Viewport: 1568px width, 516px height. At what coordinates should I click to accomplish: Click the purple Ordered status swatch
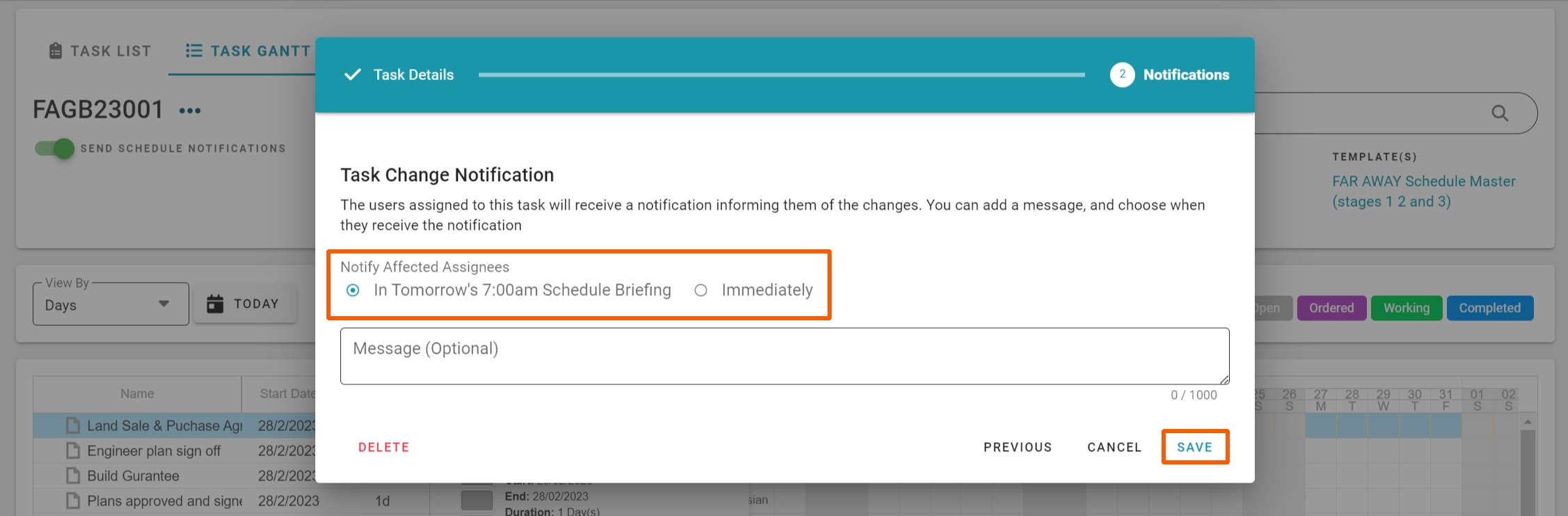(1331, 308)
